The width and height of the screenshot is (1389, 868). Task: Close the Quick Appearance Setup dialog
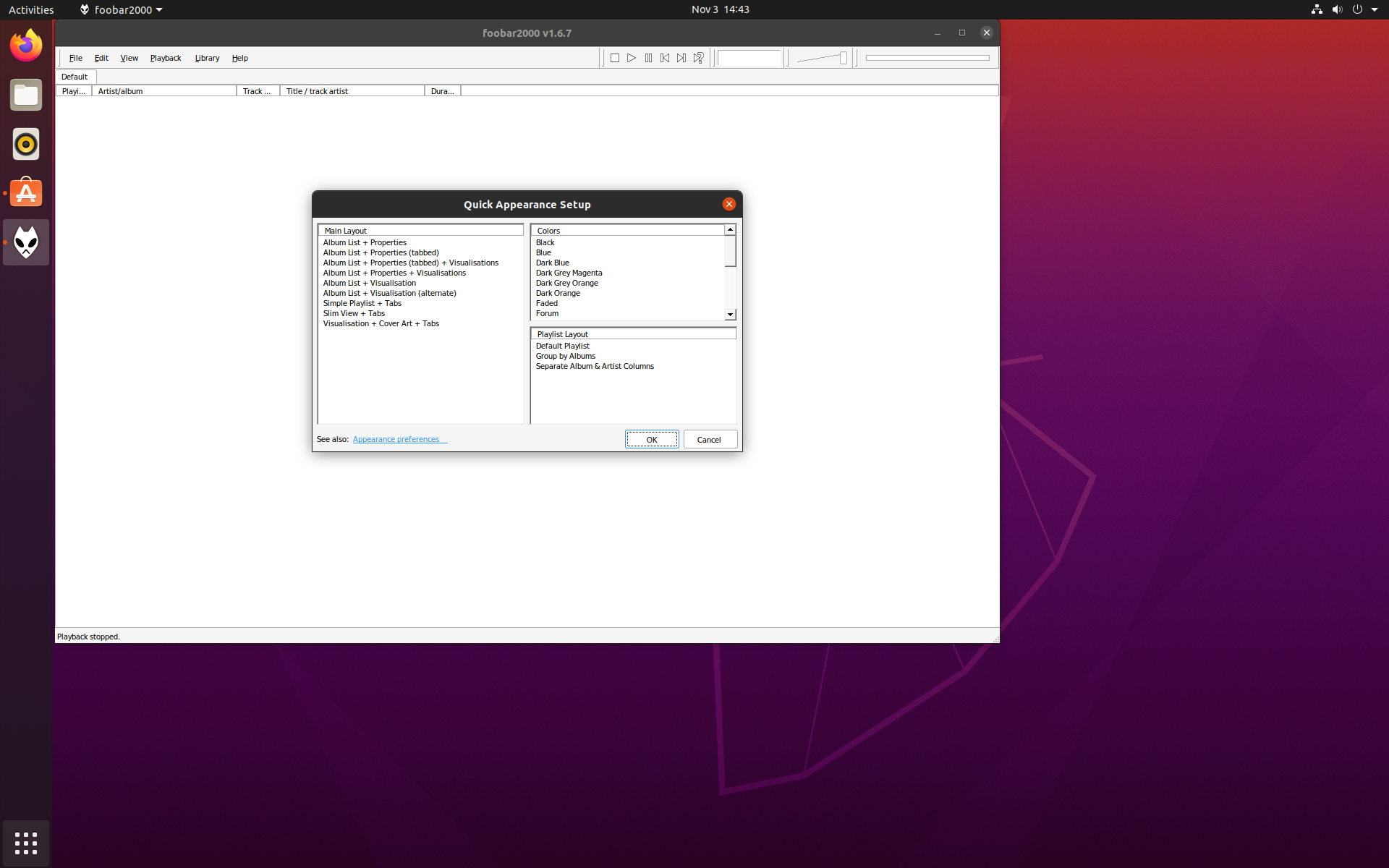(x=729, y=204)
